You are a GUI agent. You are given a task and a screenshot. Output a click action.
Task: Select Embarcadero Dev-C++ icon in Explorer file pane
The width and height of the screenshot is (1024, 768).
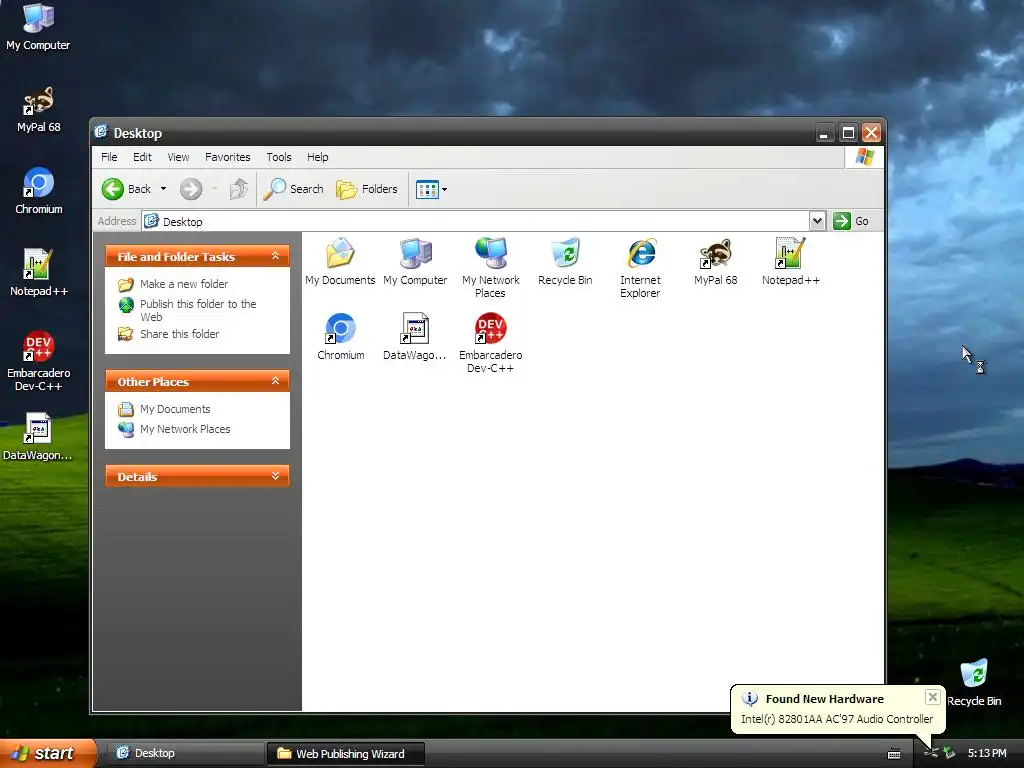(490, 344)
